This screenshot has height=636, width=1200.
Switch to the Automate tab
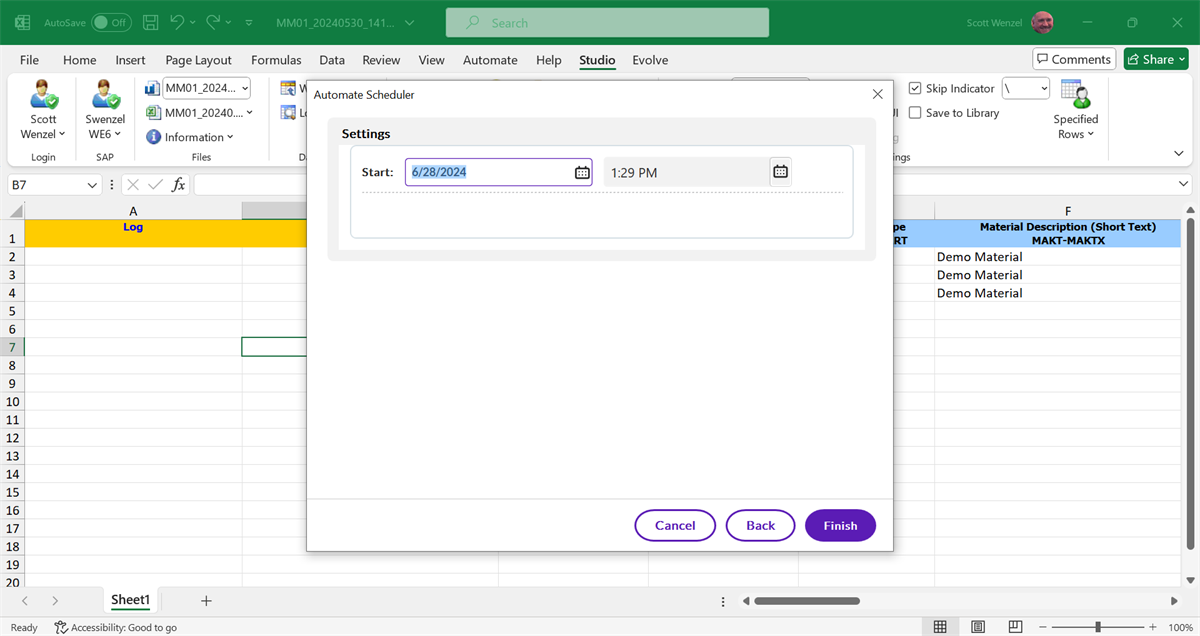pos(490,60)
